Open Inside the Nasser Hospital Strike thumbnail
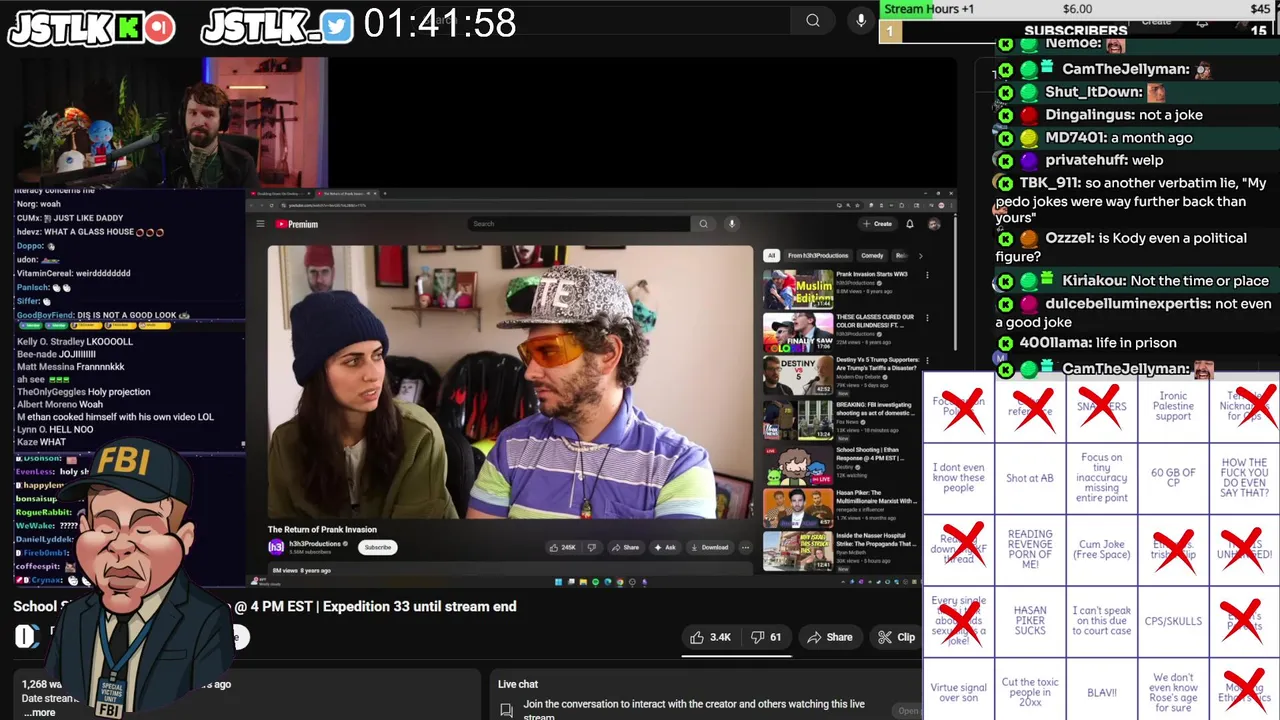Viewport: 1280px width, 720px height. pos(798,551)
